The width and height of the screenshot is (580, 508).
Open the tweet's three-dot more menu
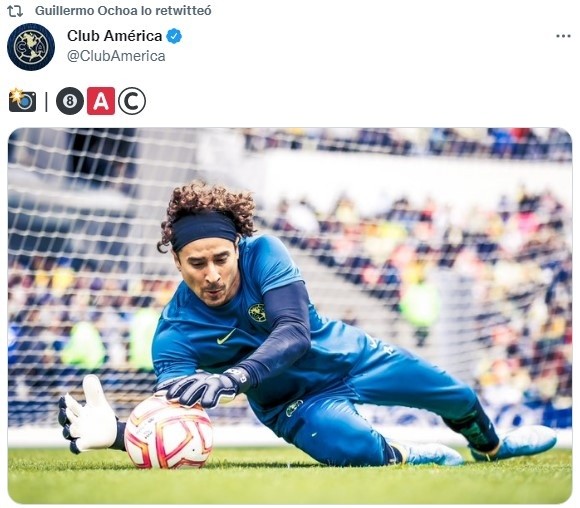tap(563, 36)
